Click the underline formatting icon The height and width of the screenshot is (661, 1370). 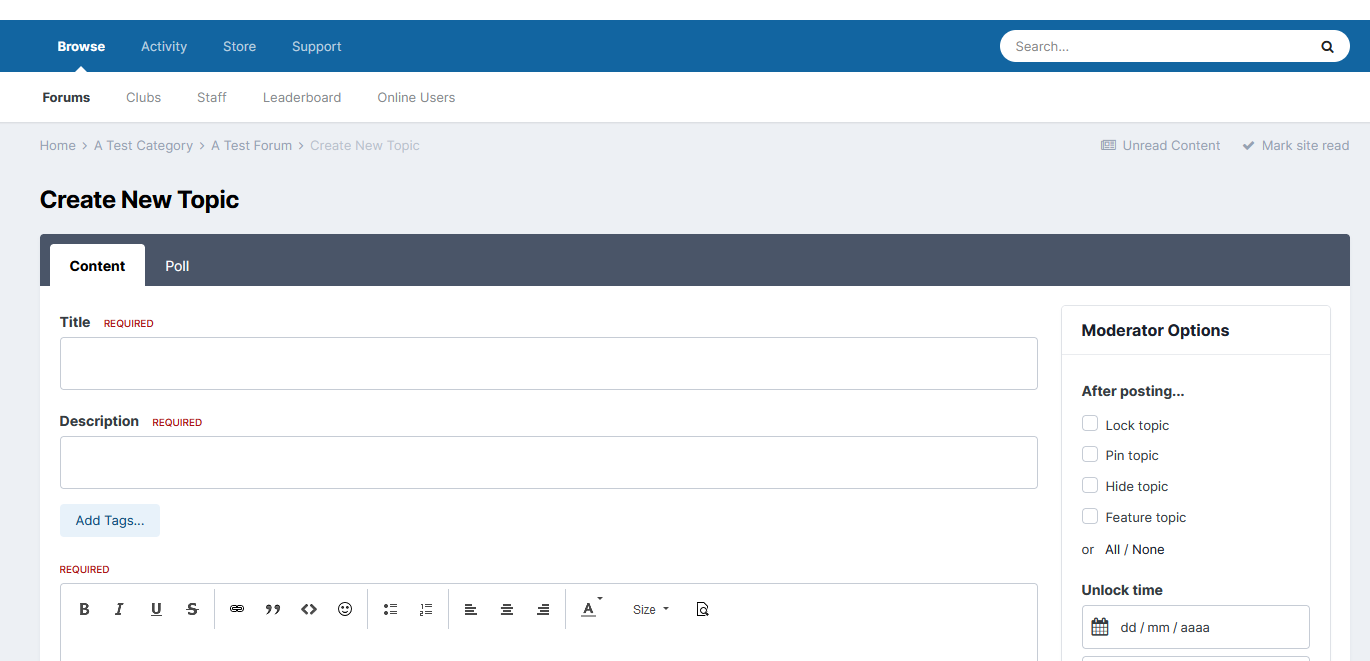(156, 609)
